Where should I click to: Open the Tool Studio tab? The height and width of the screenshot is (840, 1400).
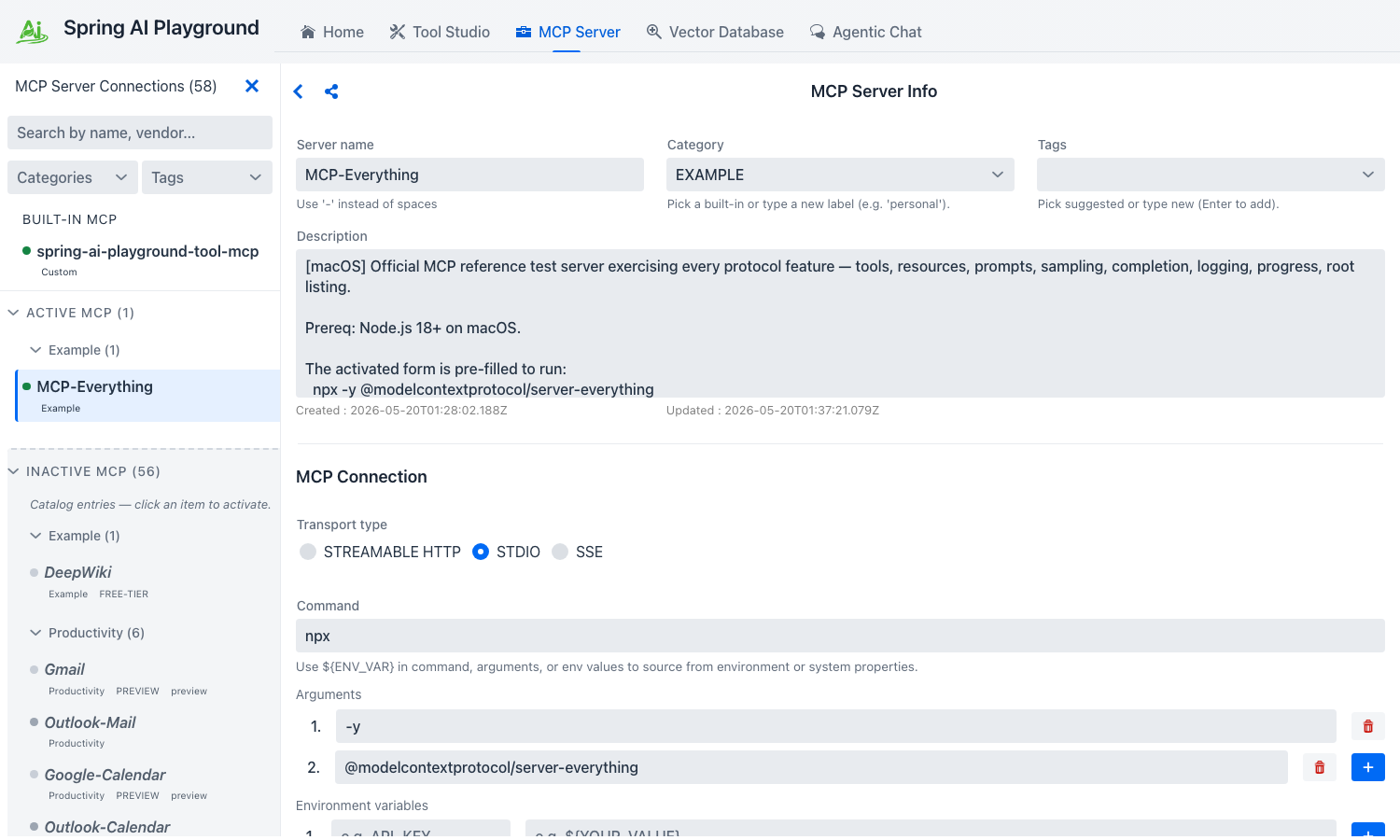tap(440, 32)
